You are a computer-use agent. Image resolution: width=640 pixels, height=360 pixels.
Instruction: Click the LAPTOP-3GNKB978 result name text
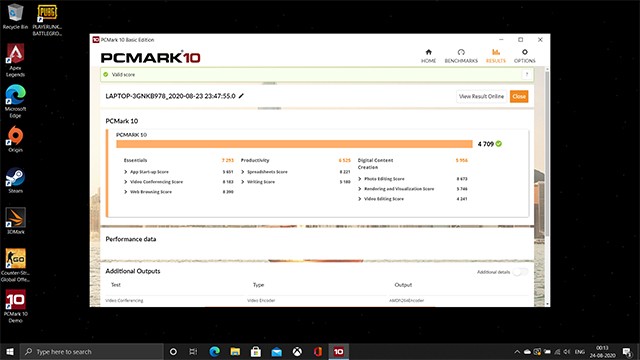(170, 96)
